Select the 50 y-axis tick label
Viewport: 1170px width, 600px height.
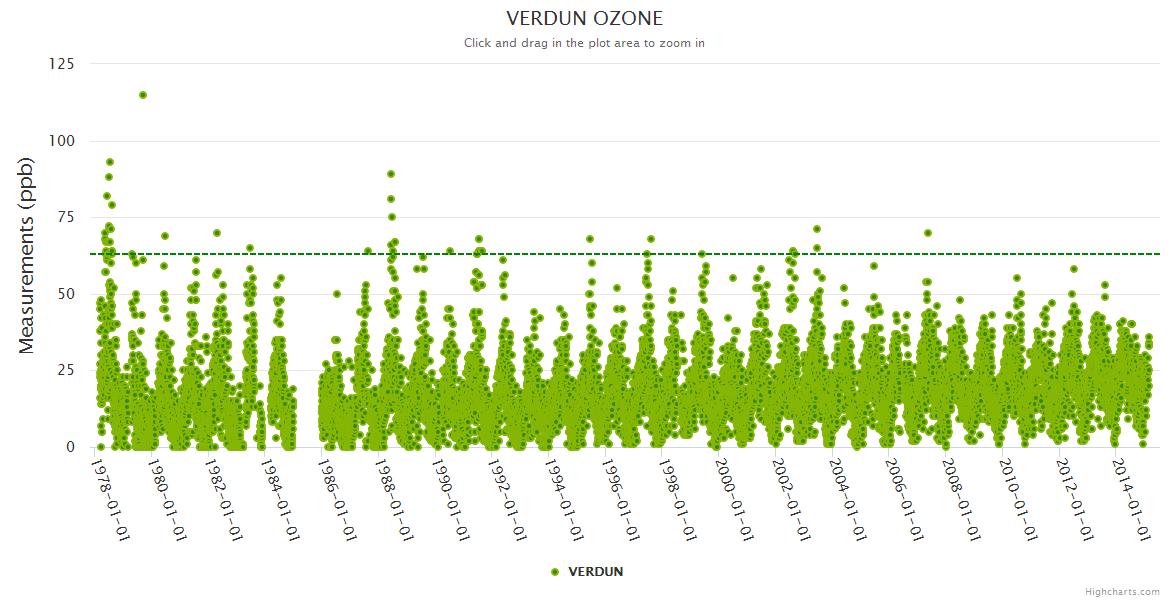(x=66, y=294)
